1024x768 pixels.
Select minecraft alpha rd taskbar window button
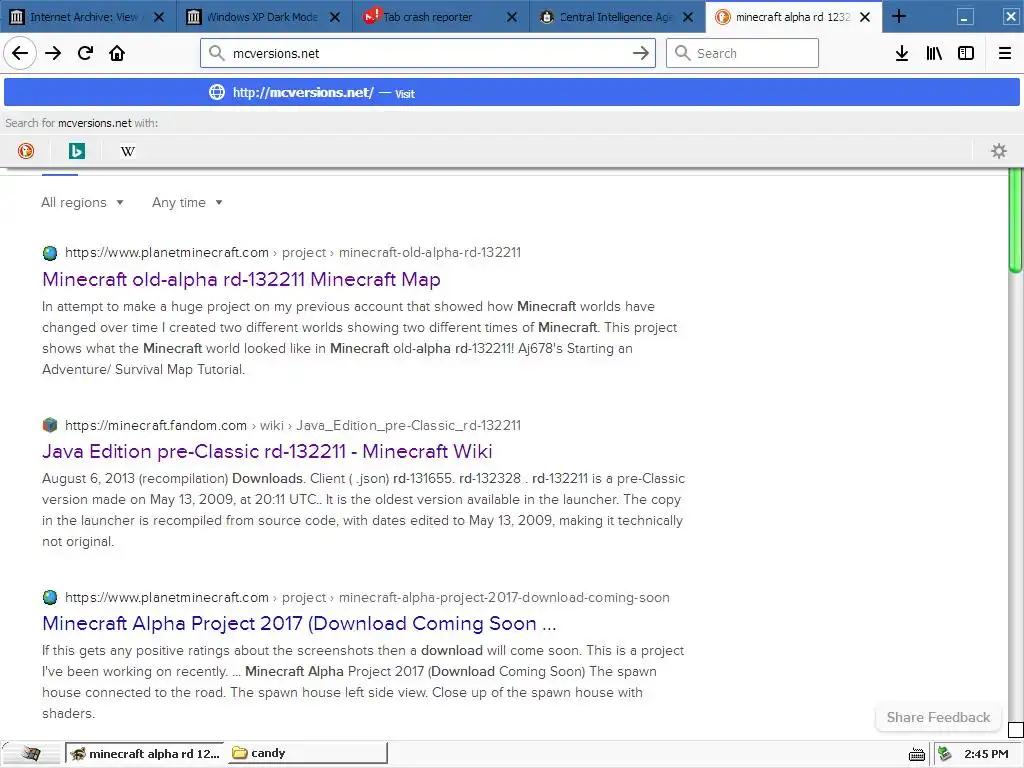[x=145, y=754]
